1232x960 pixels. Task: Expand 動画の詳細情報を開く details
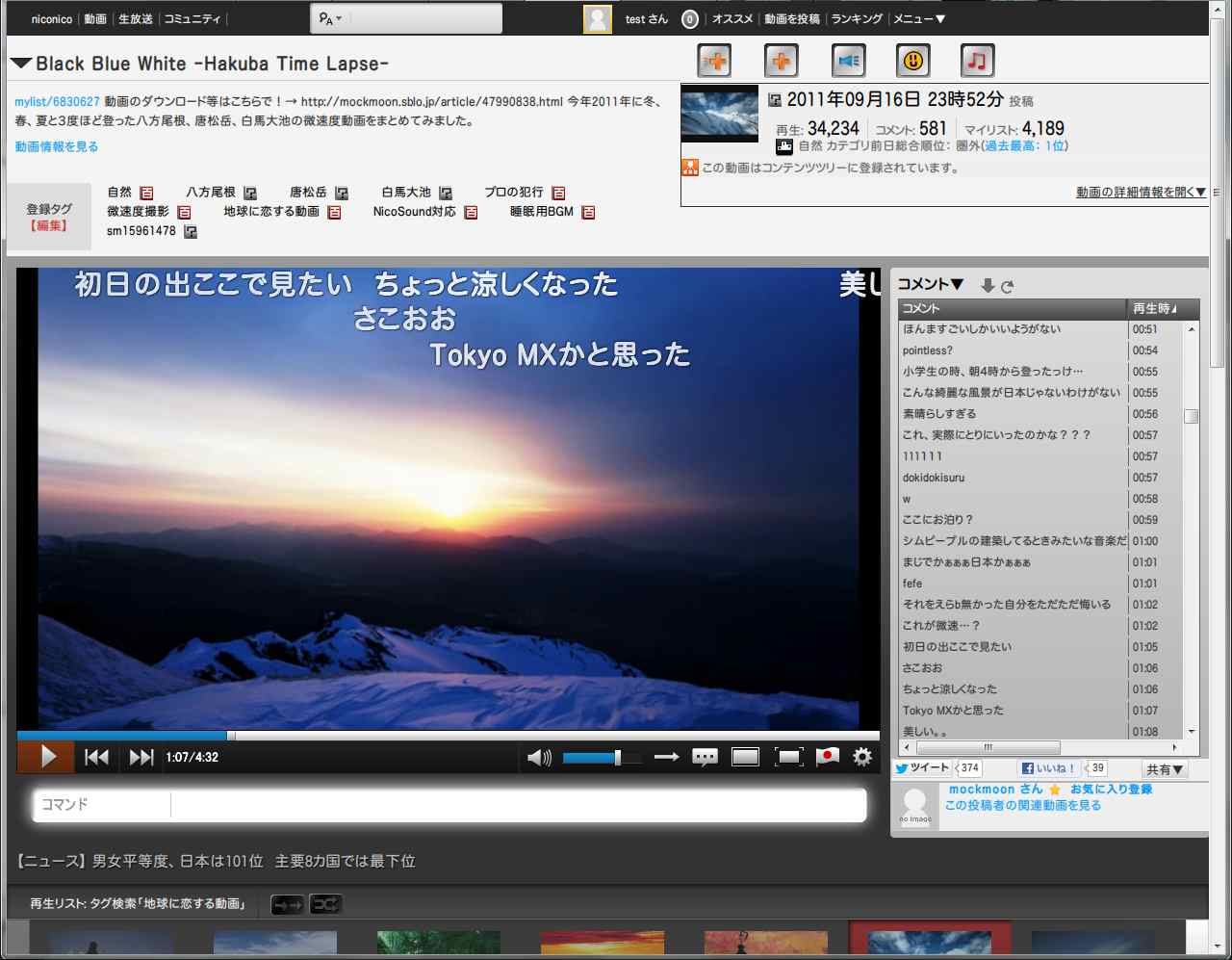click(1141, 192)
